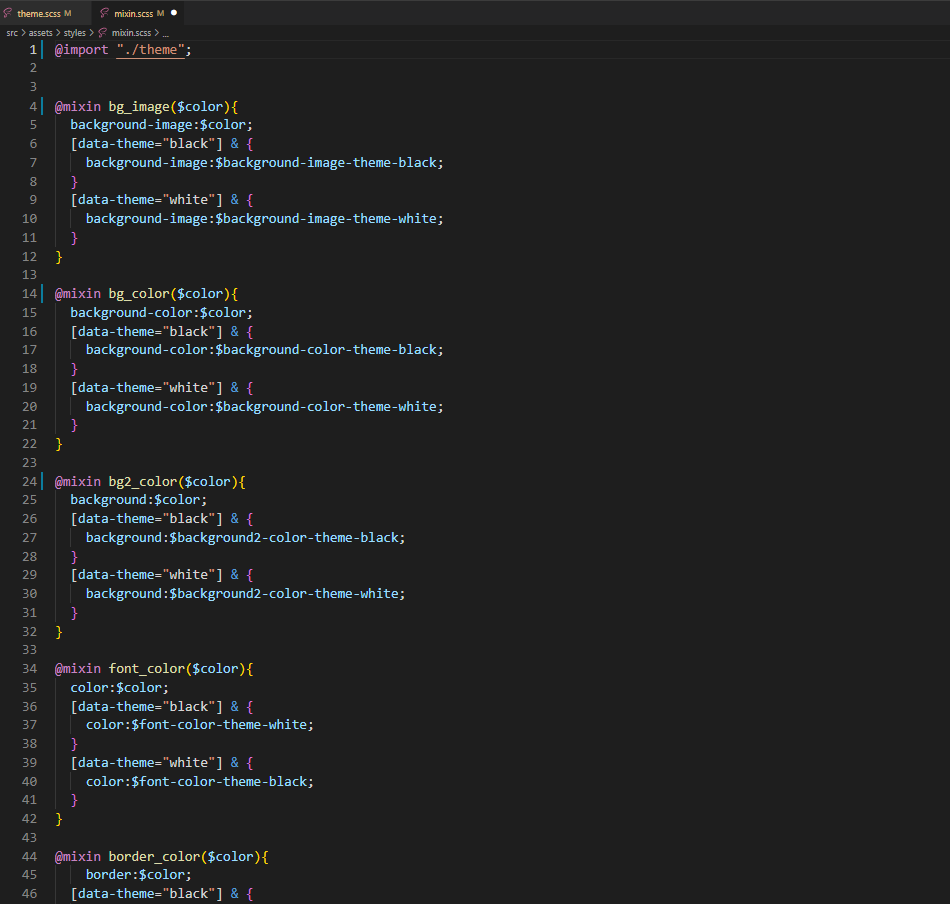The width and height of the screenshot is (950, 904).
Task: Open the styles breadcrumb segment
Action: [x=75, y=33]
